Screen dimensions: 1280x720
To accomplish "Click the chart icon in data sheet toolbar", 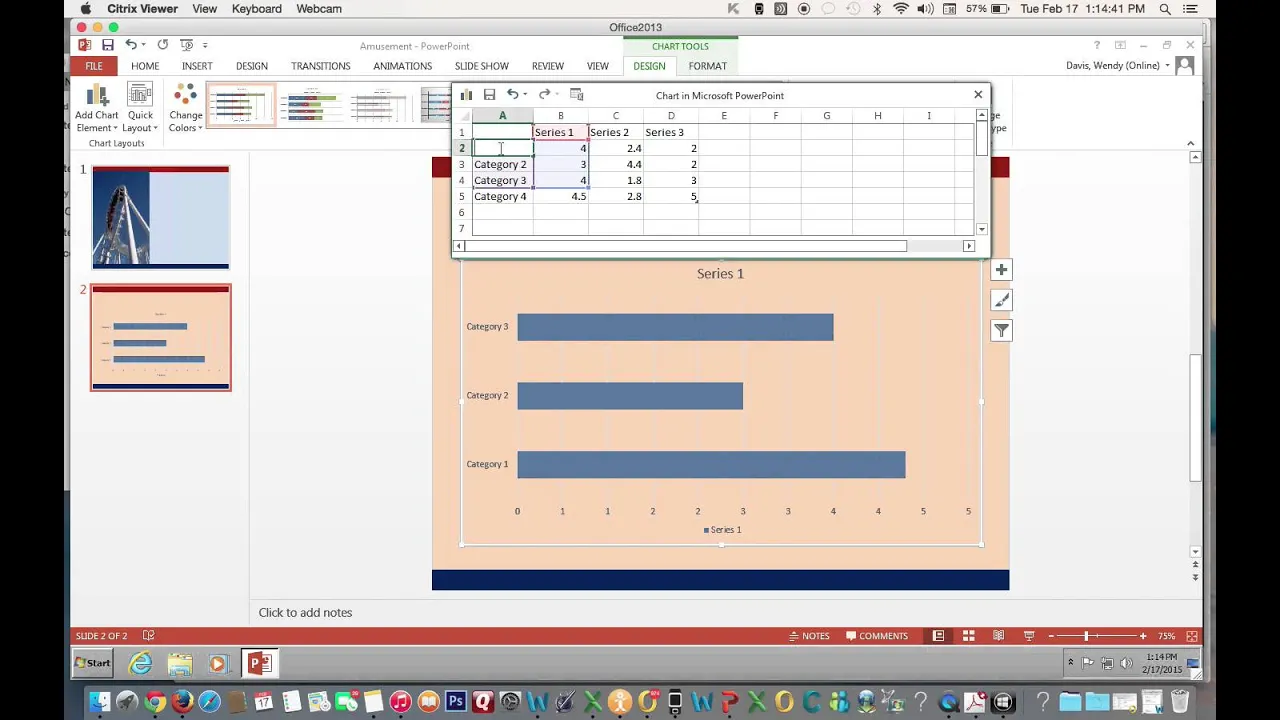I will click(466, 95).
